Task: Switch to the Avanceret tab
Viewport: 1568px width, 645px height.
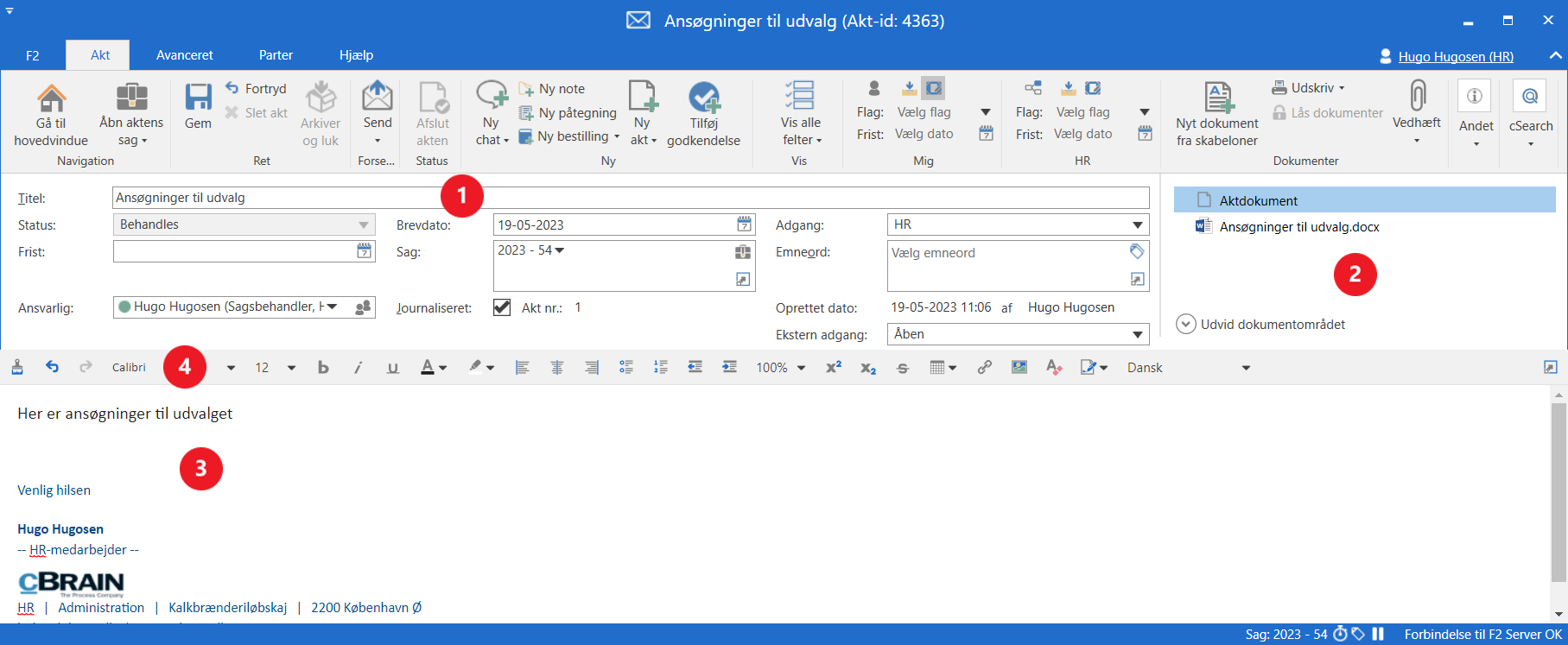Action: click(x=185, y=55)
